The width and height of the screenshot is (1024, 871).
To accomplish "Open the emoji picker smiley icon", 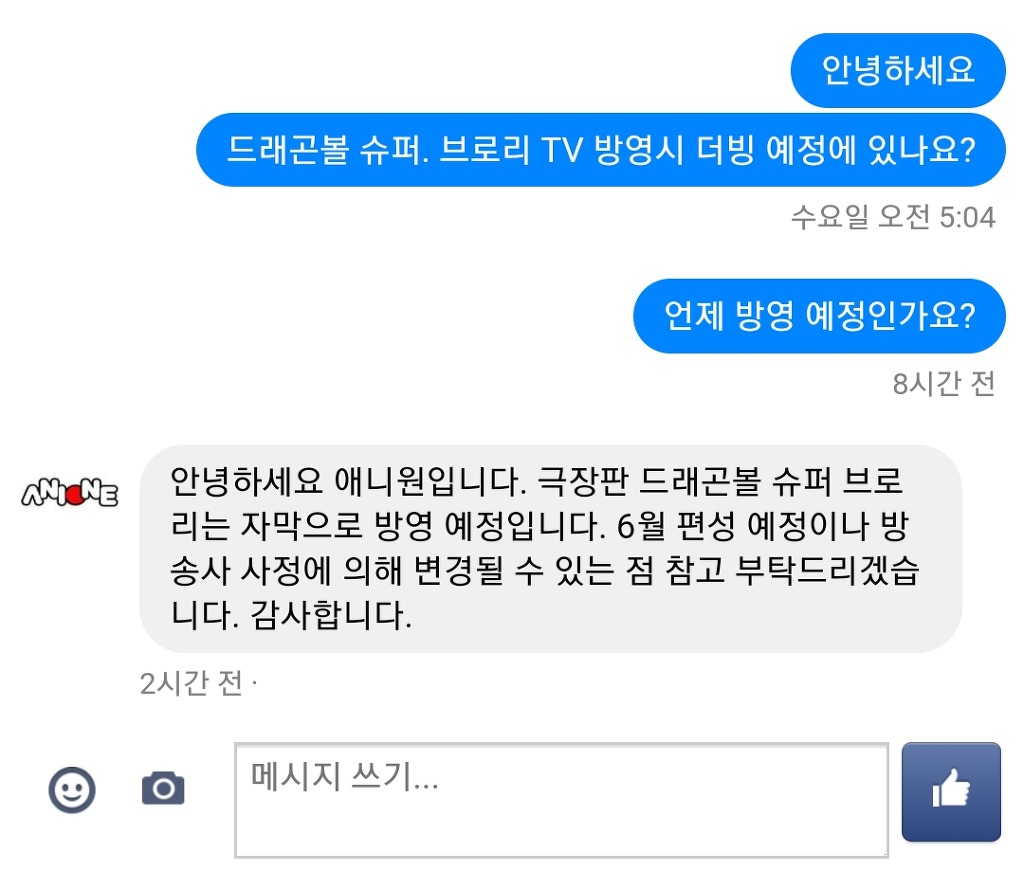I will tap(72, 790).
